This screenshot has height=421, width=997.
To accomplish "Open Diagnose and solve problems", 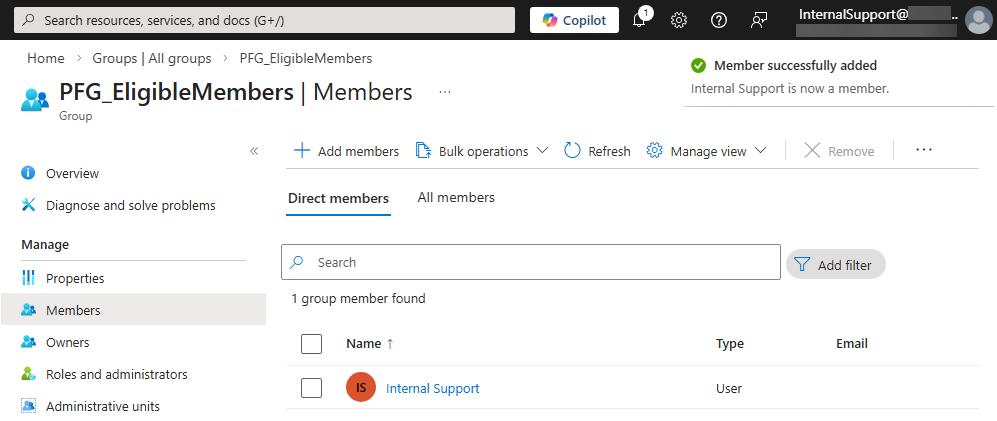I will point(130,205).
